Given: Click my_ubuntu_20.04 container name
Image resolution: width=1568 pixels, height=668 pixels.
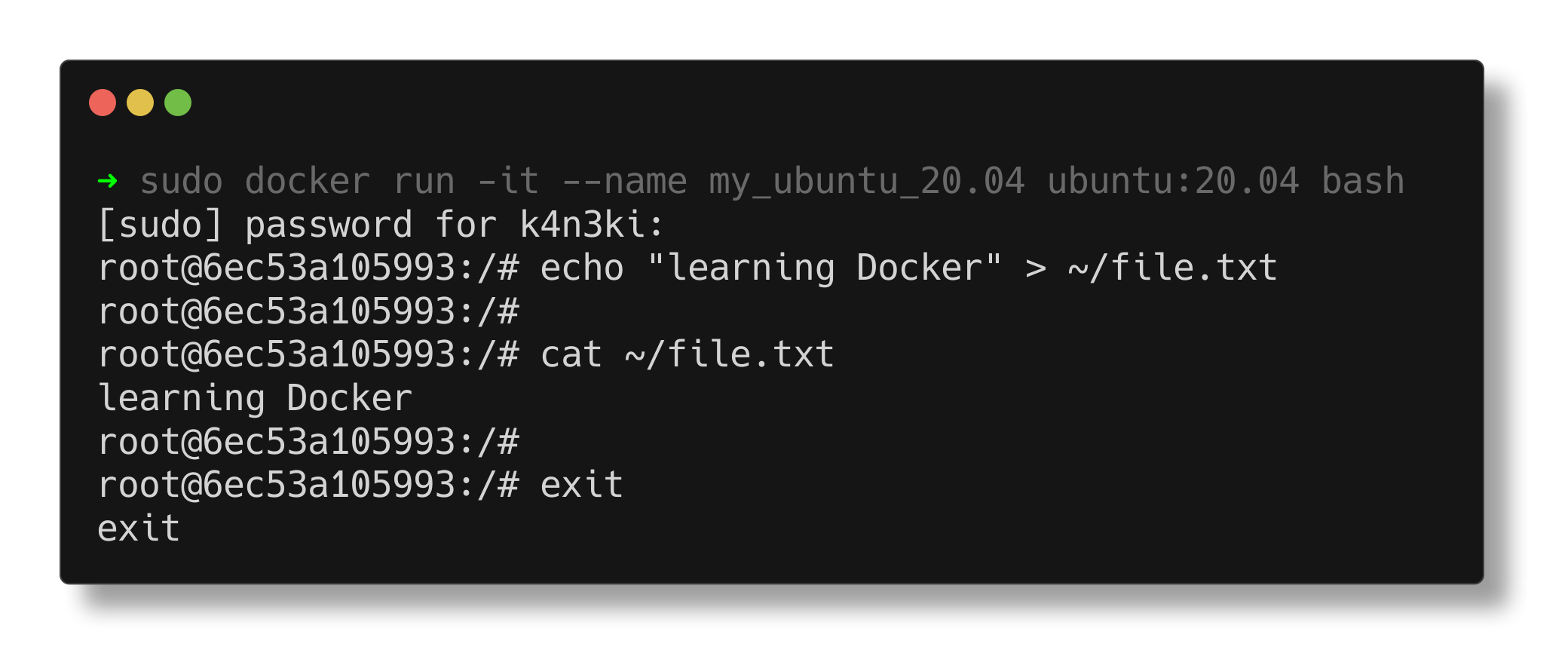Looking at the screenshot, I should (x=867, y=182).
